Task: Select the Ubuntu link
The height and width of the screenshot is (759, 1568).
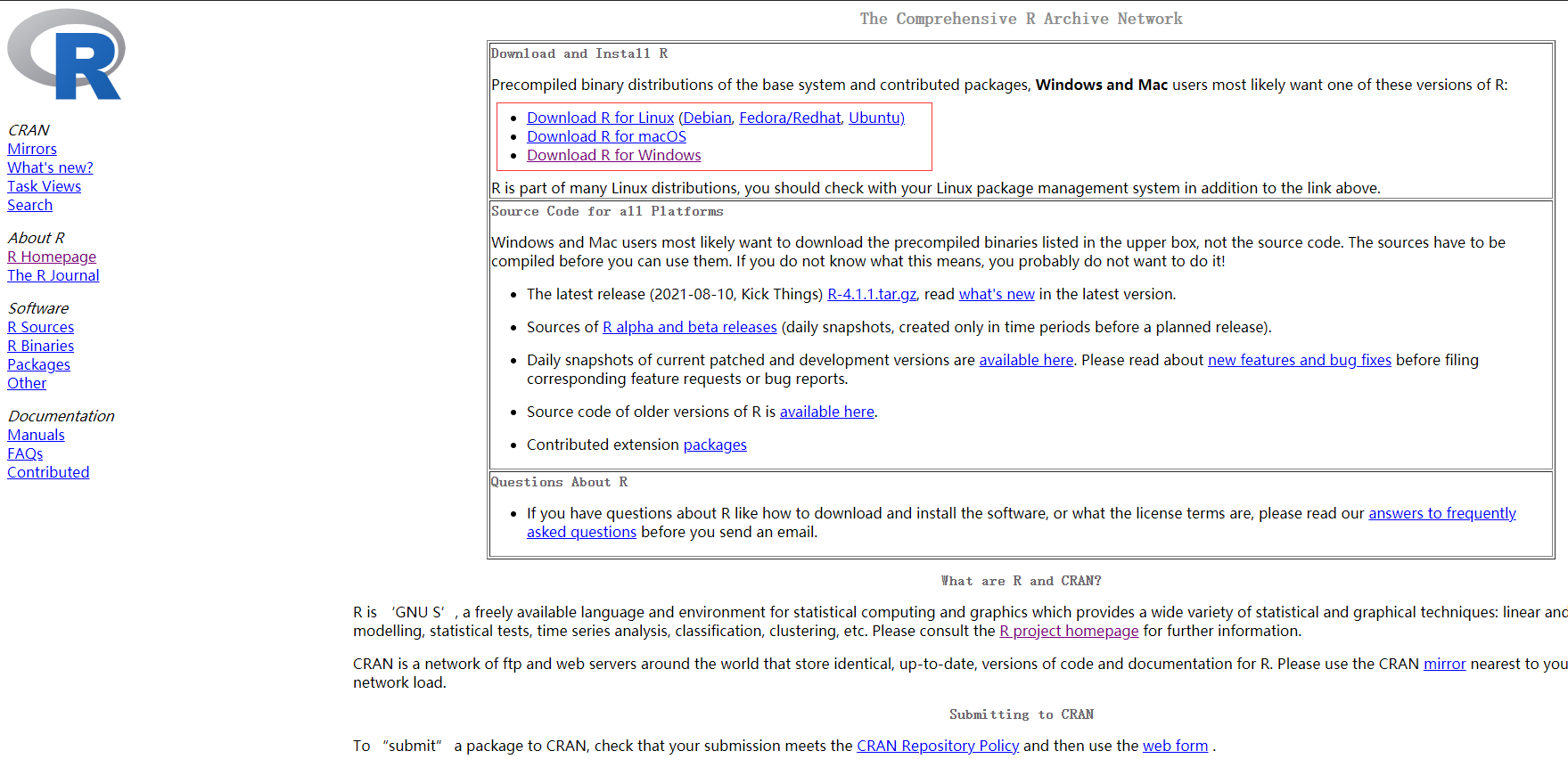Action: [x=874, y=118]
